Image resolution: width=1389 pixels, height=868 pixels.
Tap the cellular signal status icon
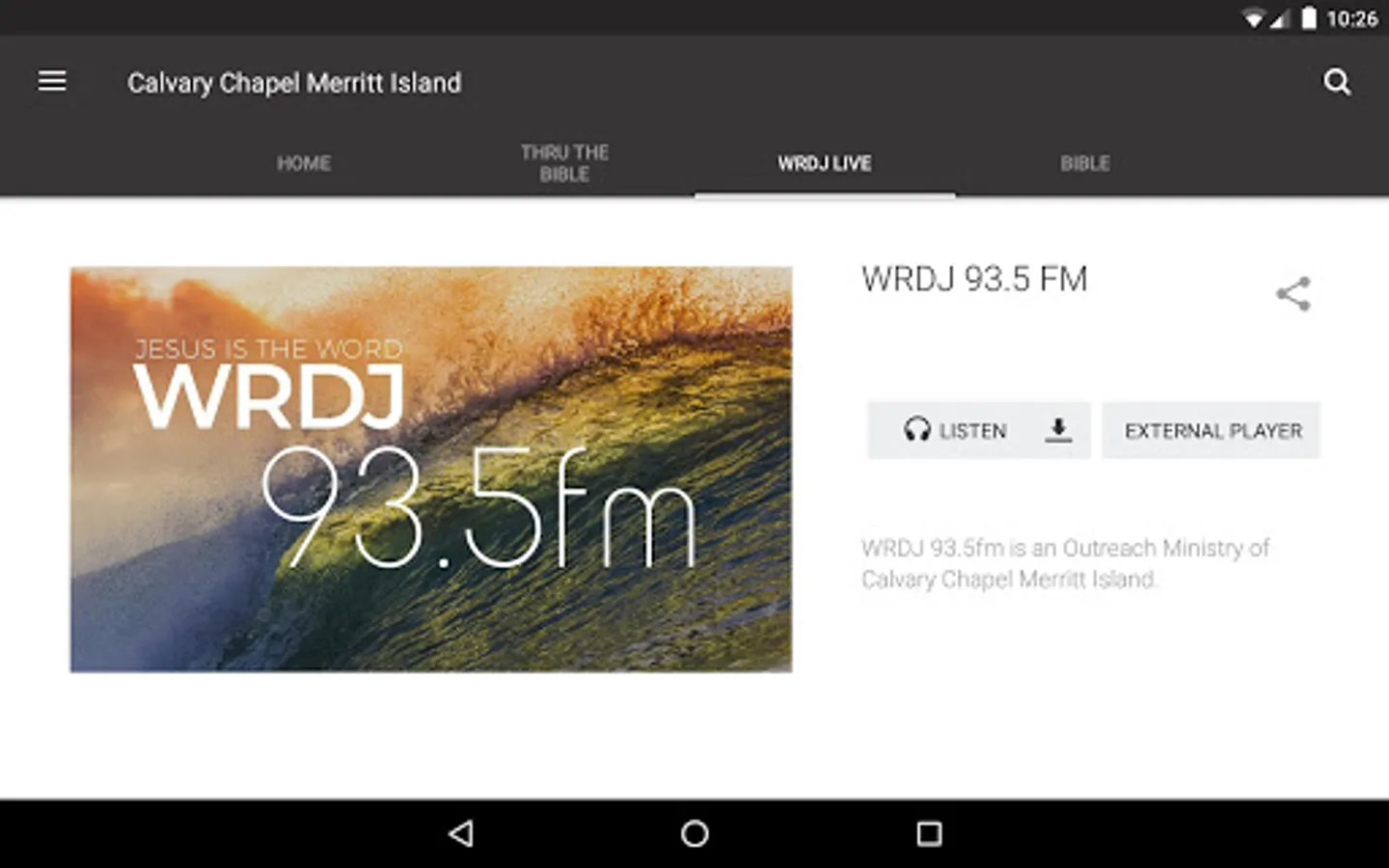[1280, 18]
